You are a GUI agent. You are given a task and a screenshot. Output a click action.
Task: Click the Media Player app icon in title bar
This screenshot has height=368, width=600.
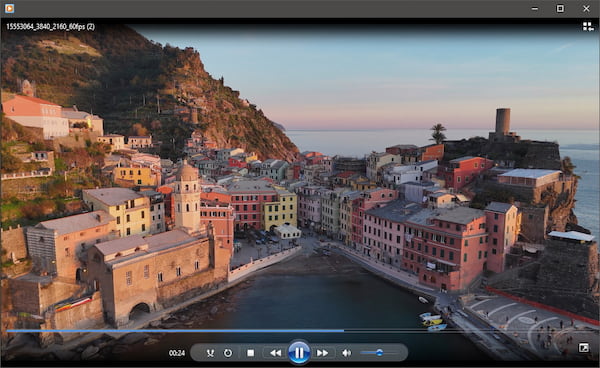click(x=10, y=8)
